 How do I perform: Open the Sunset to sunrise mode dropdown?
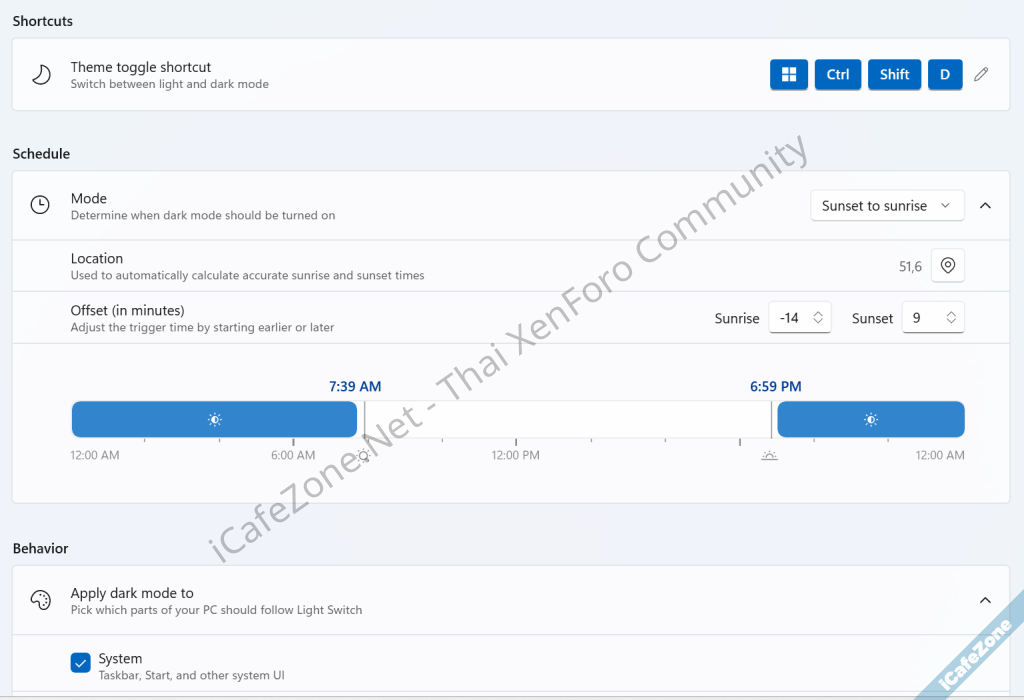[x=886, y=205]
